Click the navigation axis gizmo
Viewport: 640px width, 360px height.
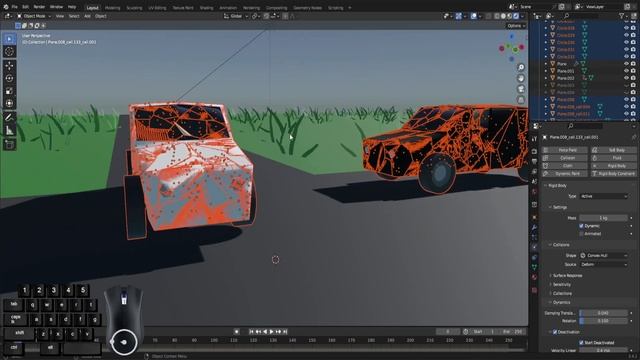click(511, 48)
